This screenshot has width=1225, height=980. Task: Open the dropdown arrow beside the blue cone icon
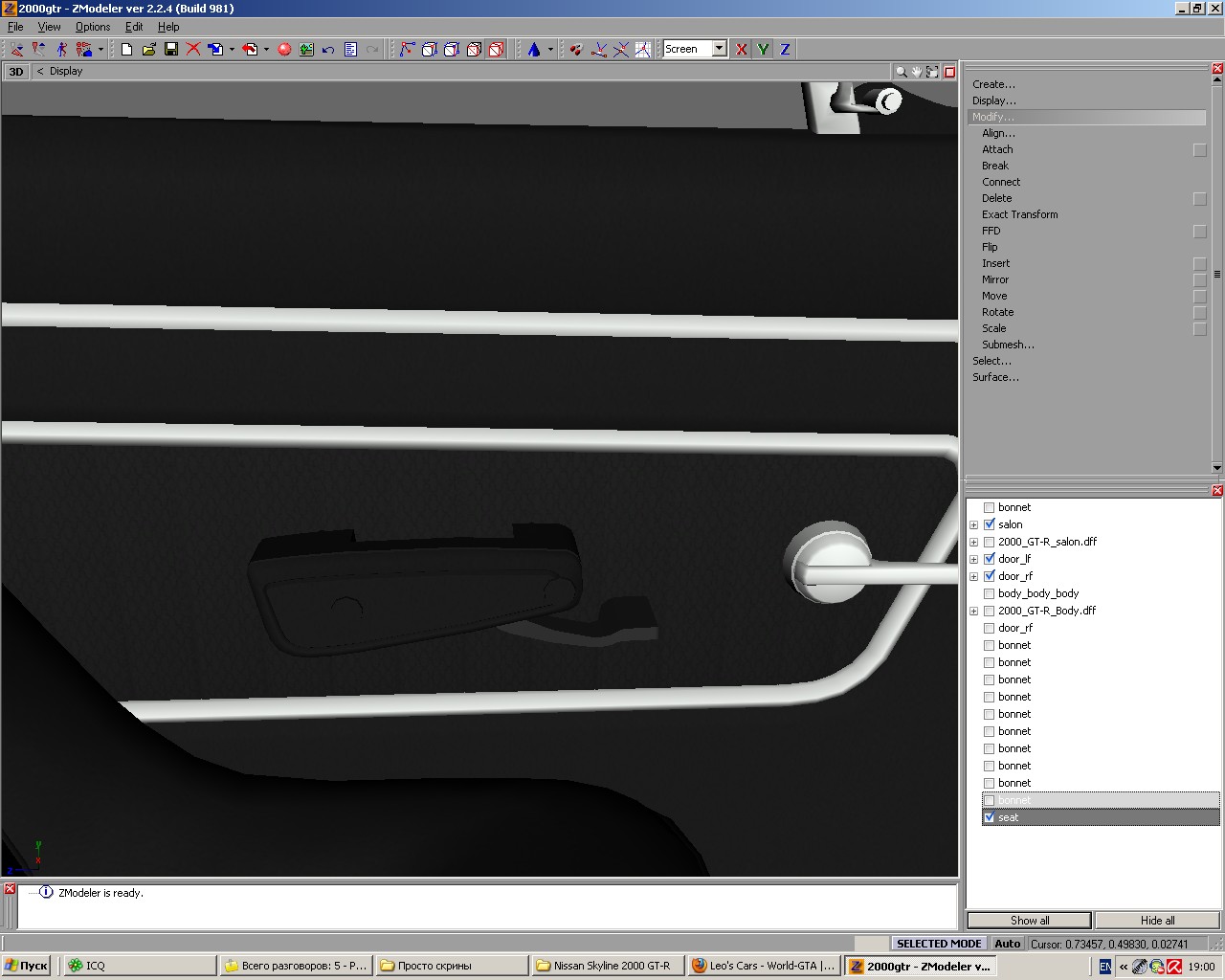click(x=550, y=50)
